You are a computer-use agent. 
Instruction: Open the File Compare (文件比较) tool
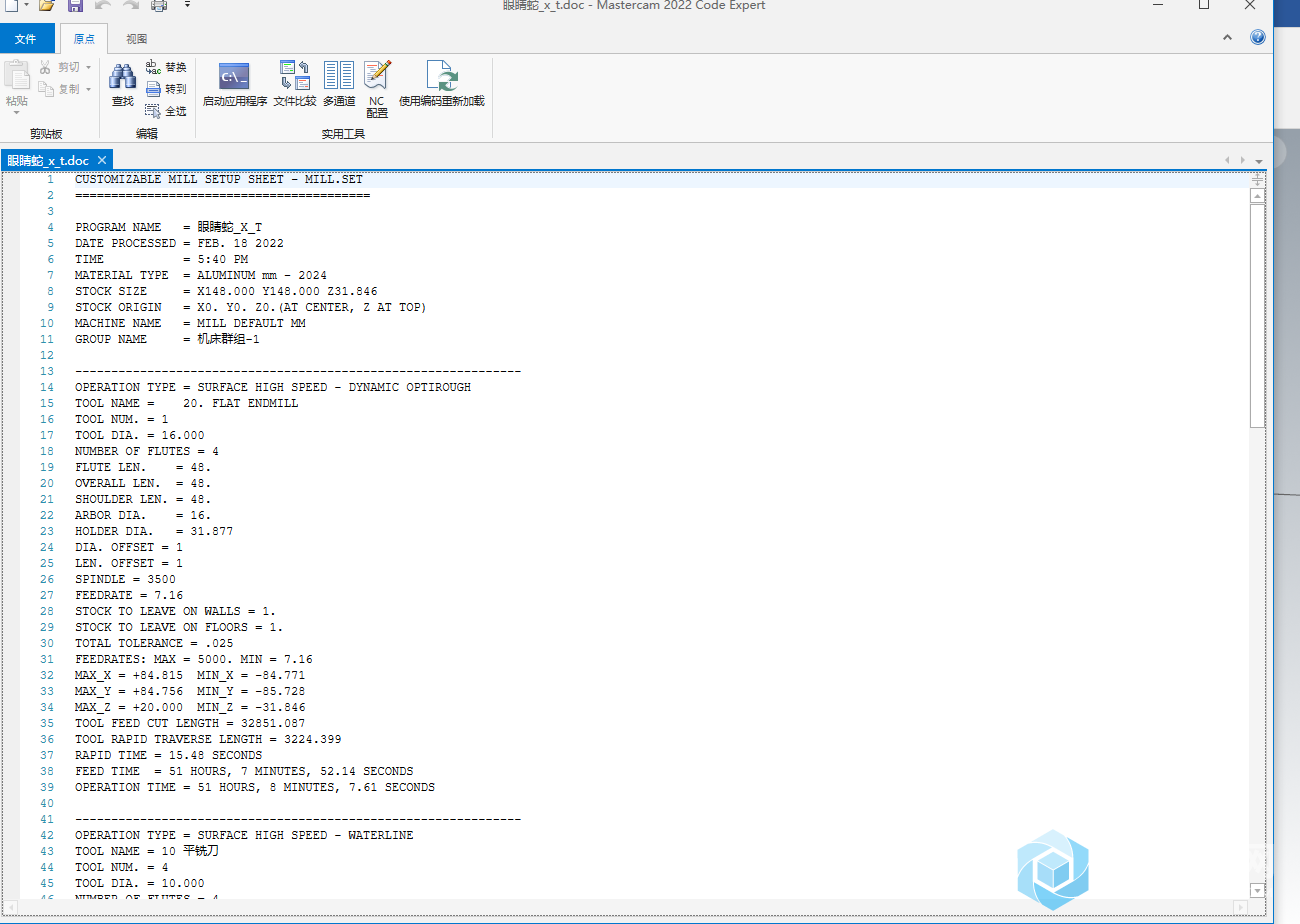[295, 84]
